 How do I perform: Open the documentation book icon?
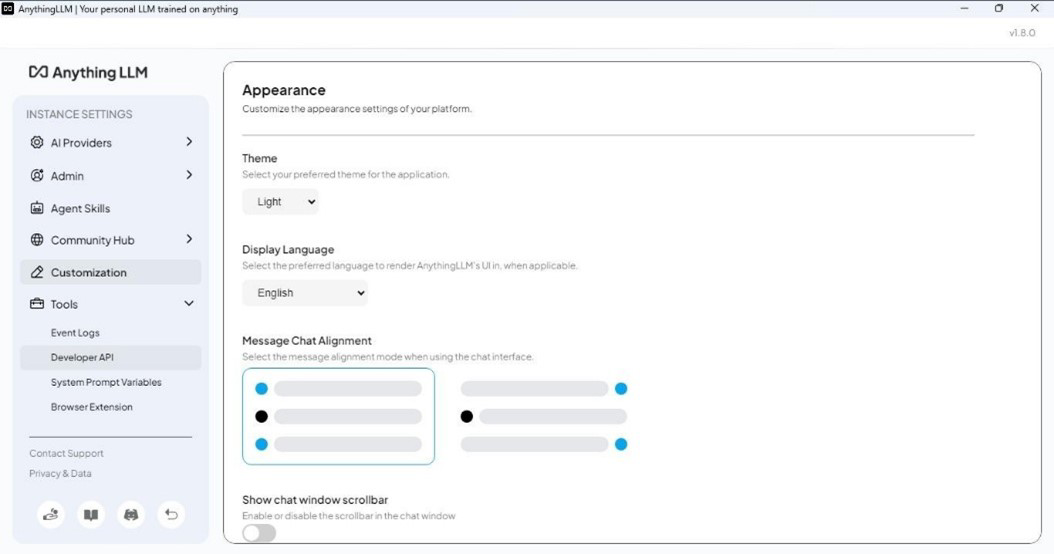[91, 515]
